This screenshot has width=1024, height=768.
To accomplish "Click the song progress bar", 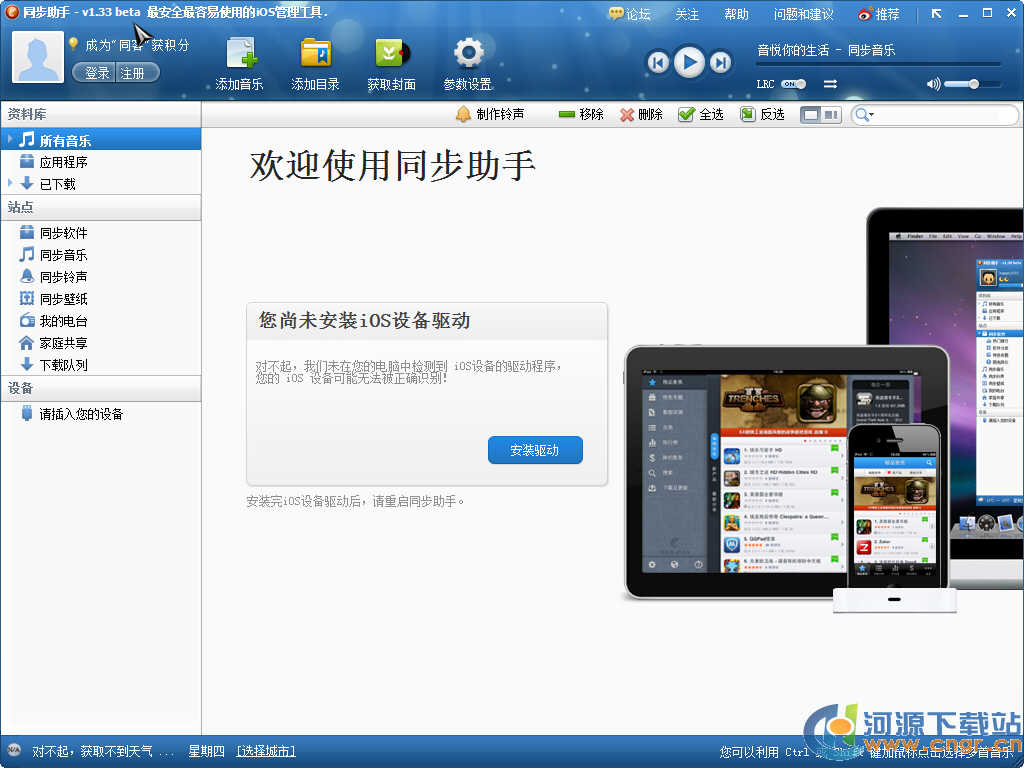I will [878, 64].
